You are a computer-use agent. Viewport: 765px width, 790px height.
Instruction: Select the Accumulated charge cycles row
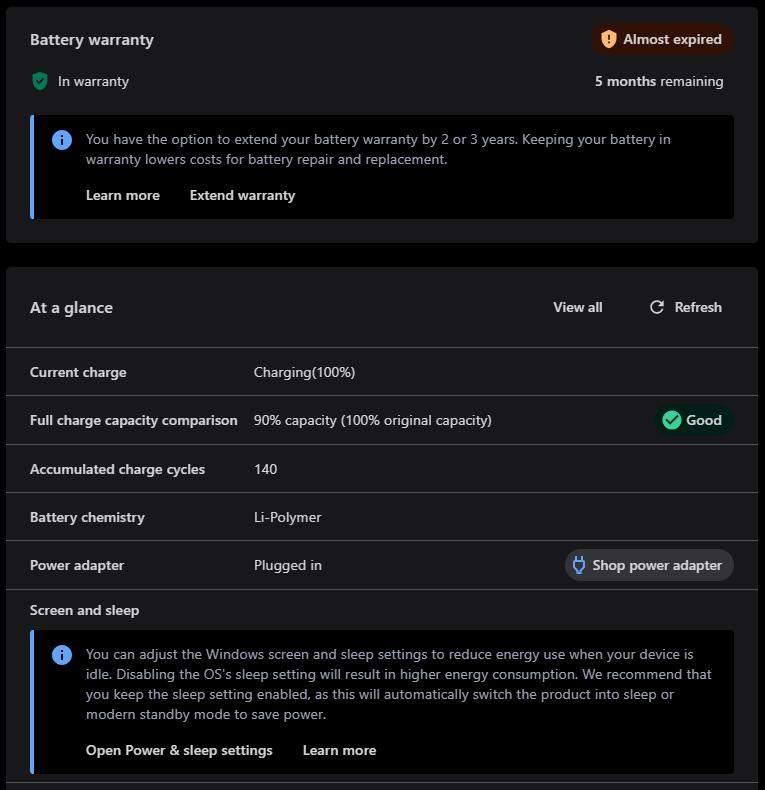[x=381, y=469]
